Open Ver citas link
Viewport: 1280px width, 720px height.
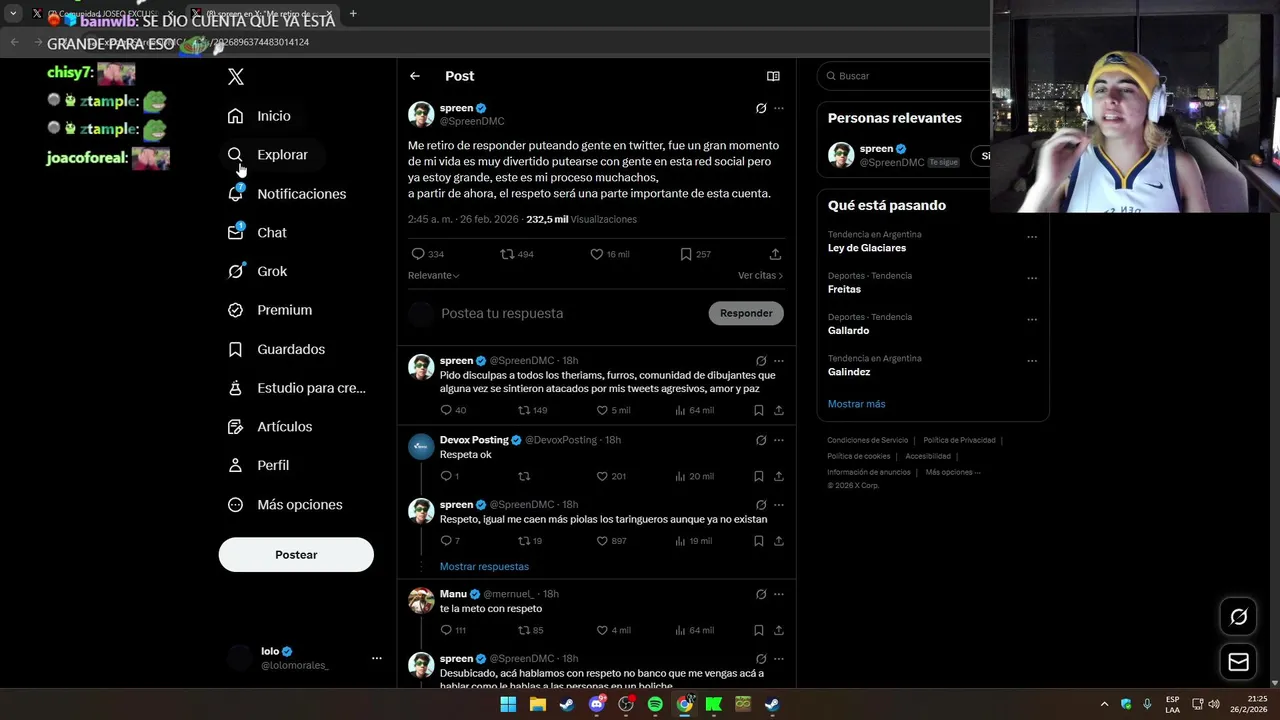pyautogui.click(x=760, y=275)
